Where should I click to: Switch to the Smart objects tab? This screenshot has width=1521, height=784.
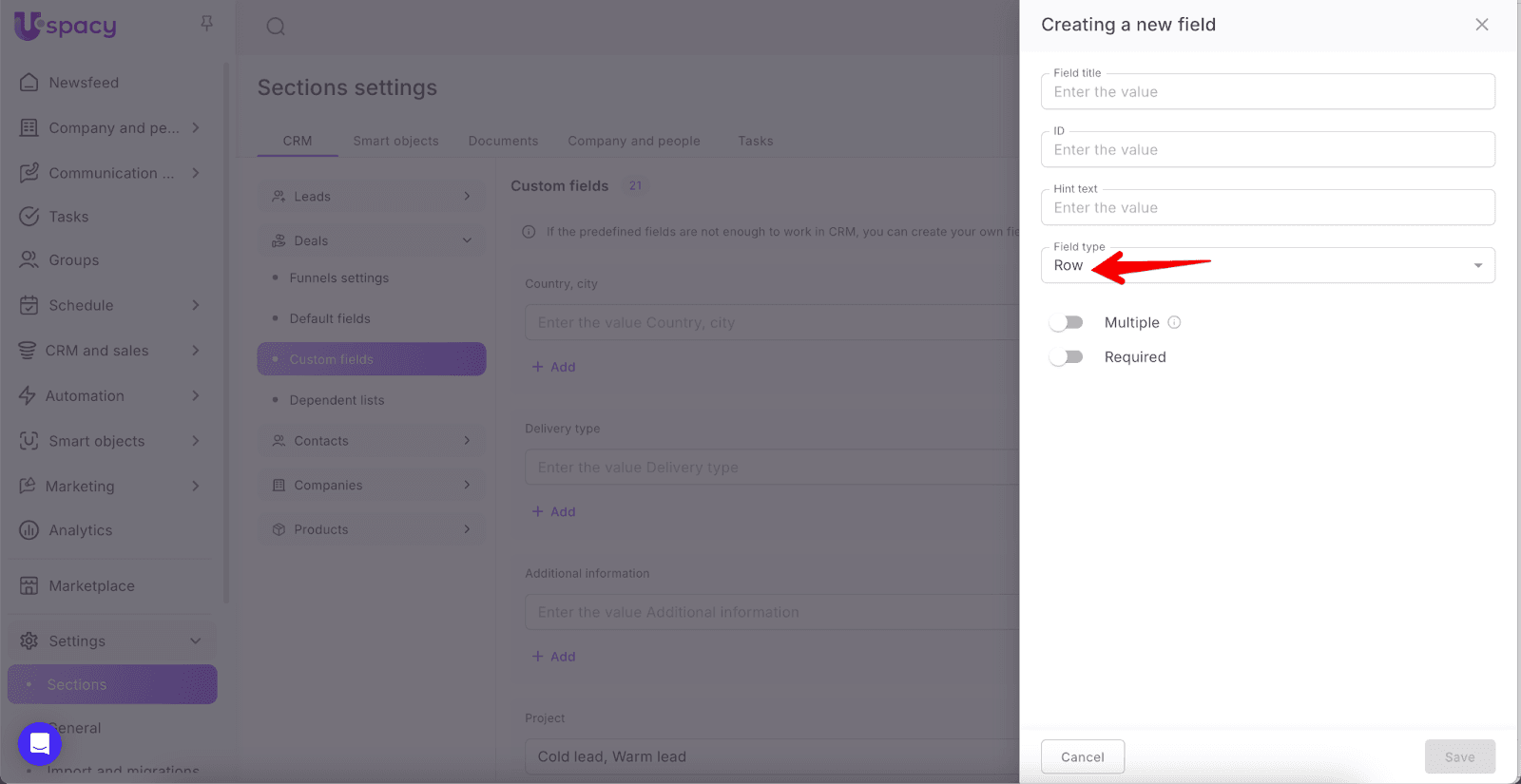point(395,141)
